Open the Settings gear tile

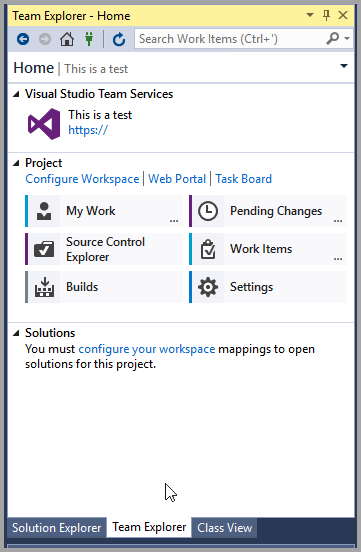click(268, 287)
